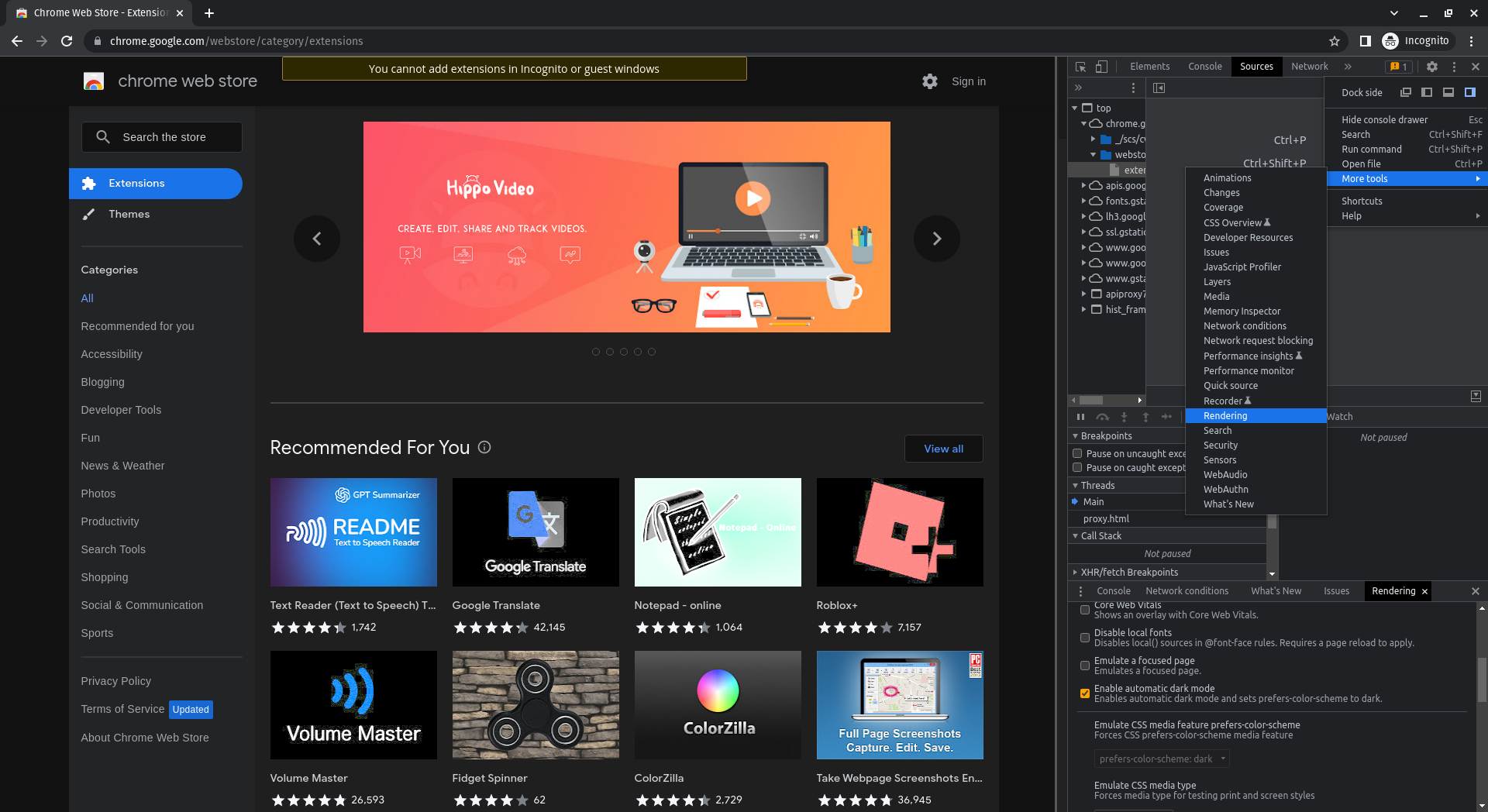Check Disable local fonts
This screenshot has width=1488, height=812.
(1085, 638)
